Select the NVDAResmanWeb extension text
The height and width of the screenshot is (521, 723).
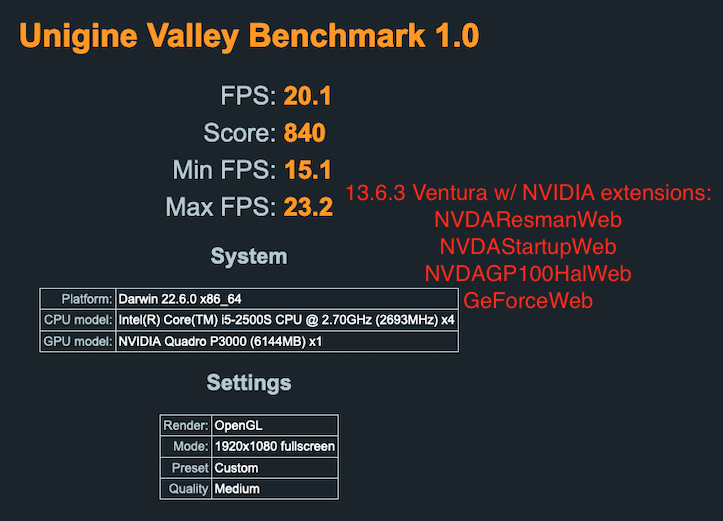[527, 219]
